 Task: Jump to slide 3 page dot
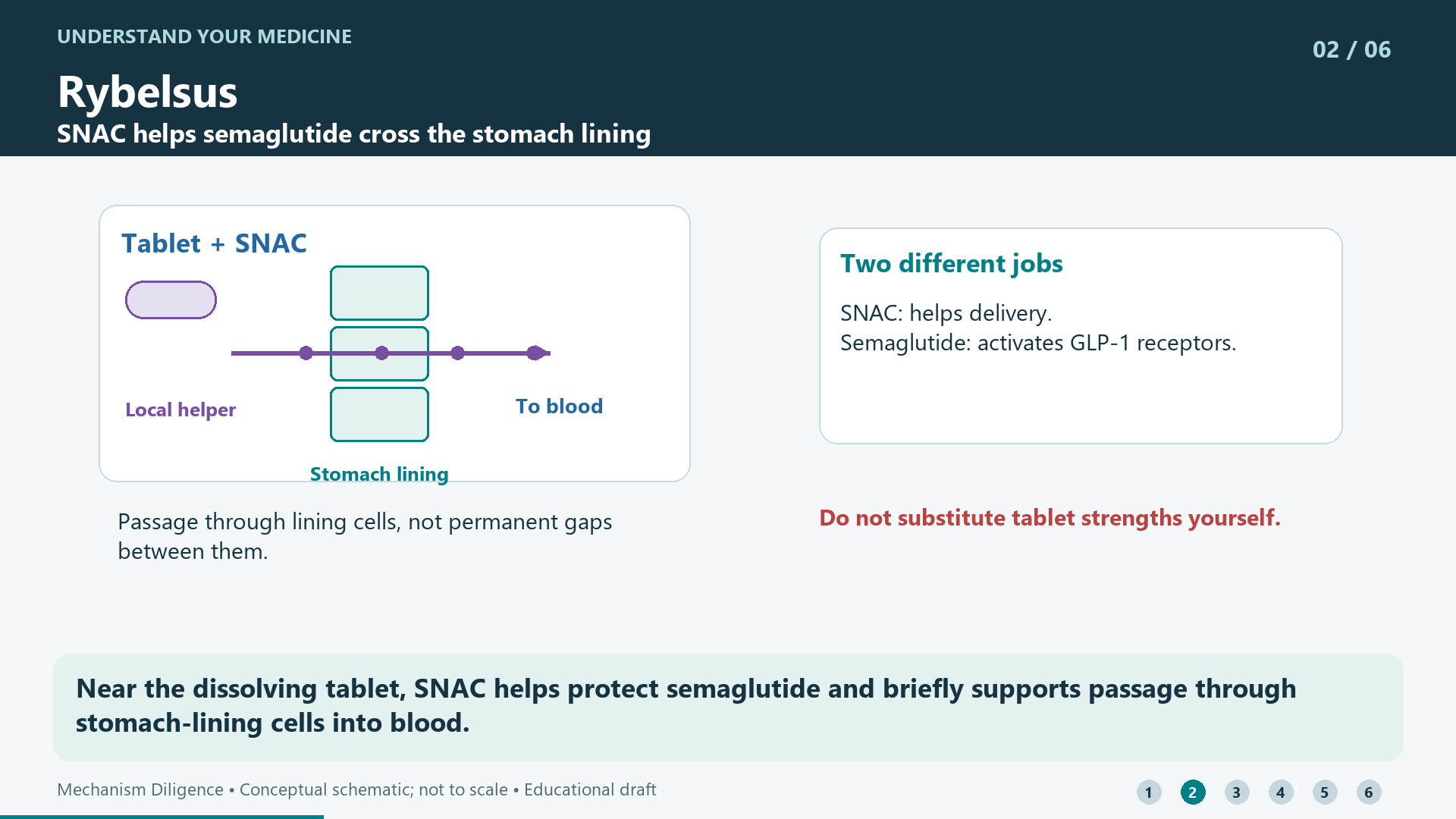pyautogui.click(x=1237, y=792)
